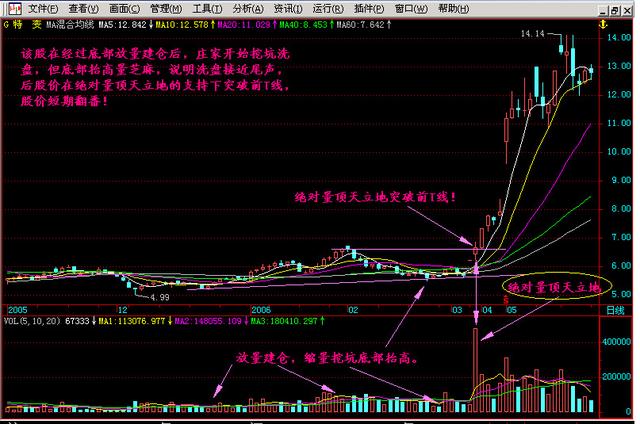Click the MA2:148055.109 volume average label
The height and width of the screenshot is (424, 640).
[x=208, y=321]
